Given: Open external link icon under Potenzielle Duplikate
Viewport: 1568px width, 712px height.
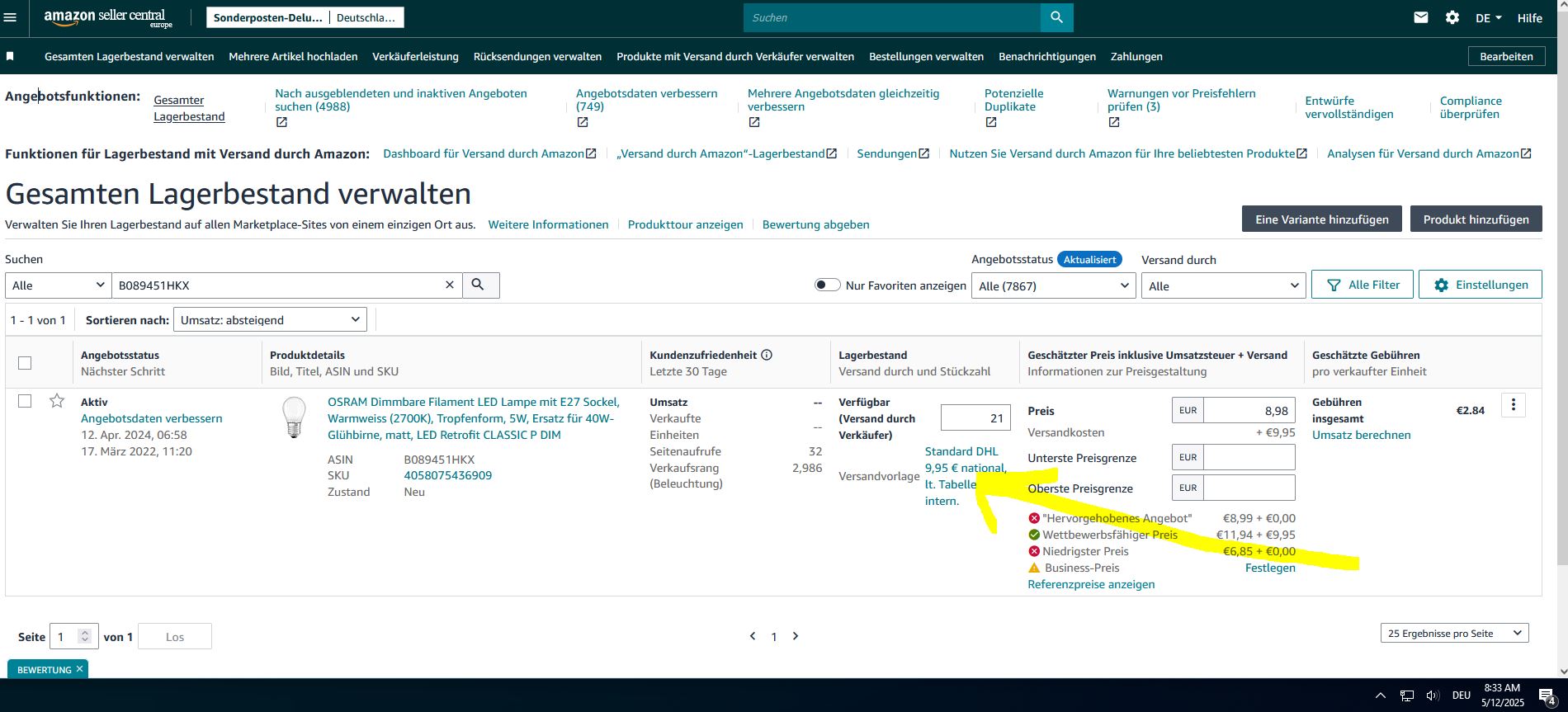Looking at the screenshot, I should (x=991, y=122).
